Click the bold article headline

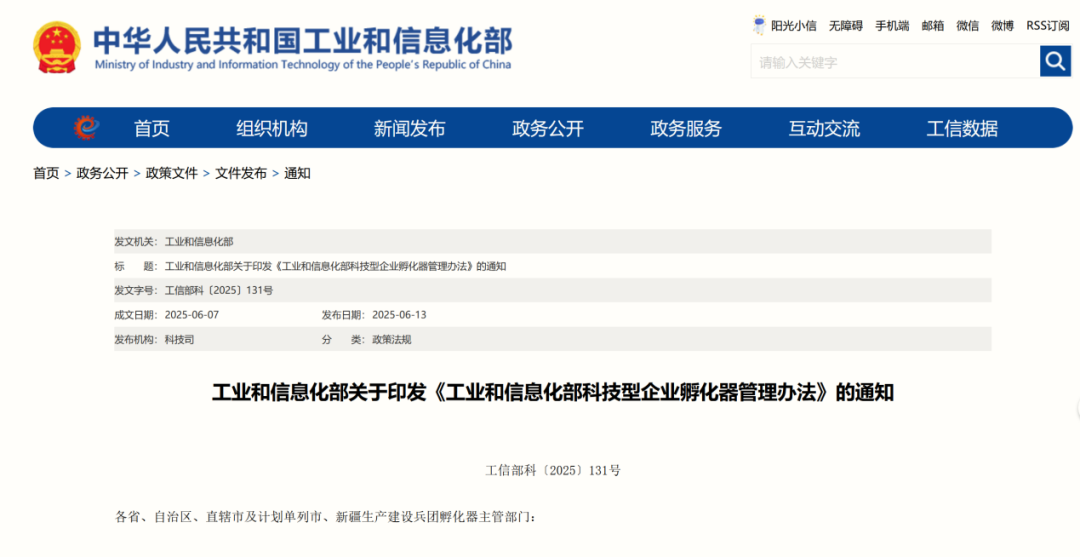point(552,393)
